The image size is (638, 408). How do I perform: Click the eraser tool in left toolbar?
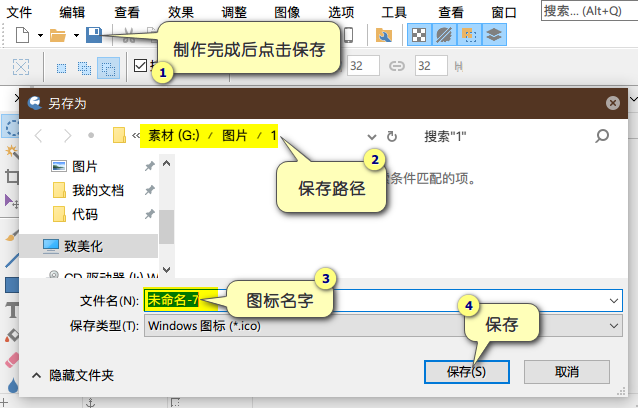pos(12,359)
